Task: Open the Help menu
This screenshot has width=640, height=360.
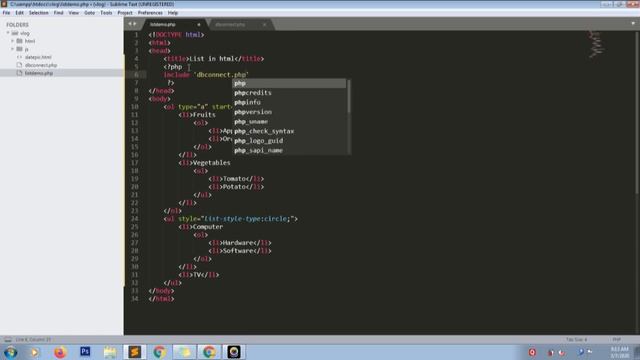Action: point(173,13)
